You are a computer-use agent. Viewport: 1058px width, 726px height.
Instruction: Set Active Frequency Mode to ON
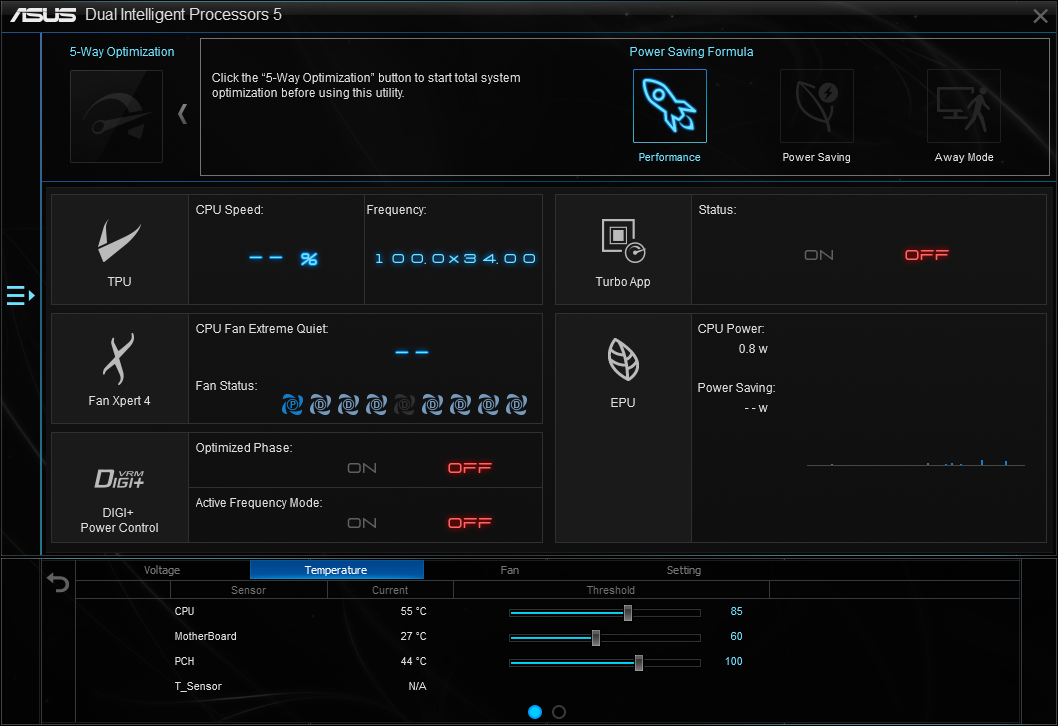click(x=362, y=523)
